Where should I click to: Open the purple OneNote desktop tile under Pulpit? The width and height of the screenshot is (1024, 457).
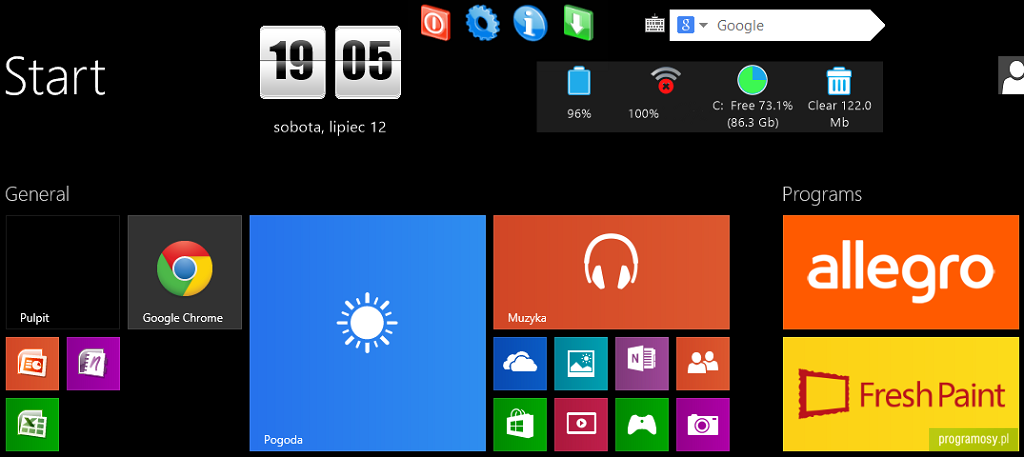(x=93, y=364)
